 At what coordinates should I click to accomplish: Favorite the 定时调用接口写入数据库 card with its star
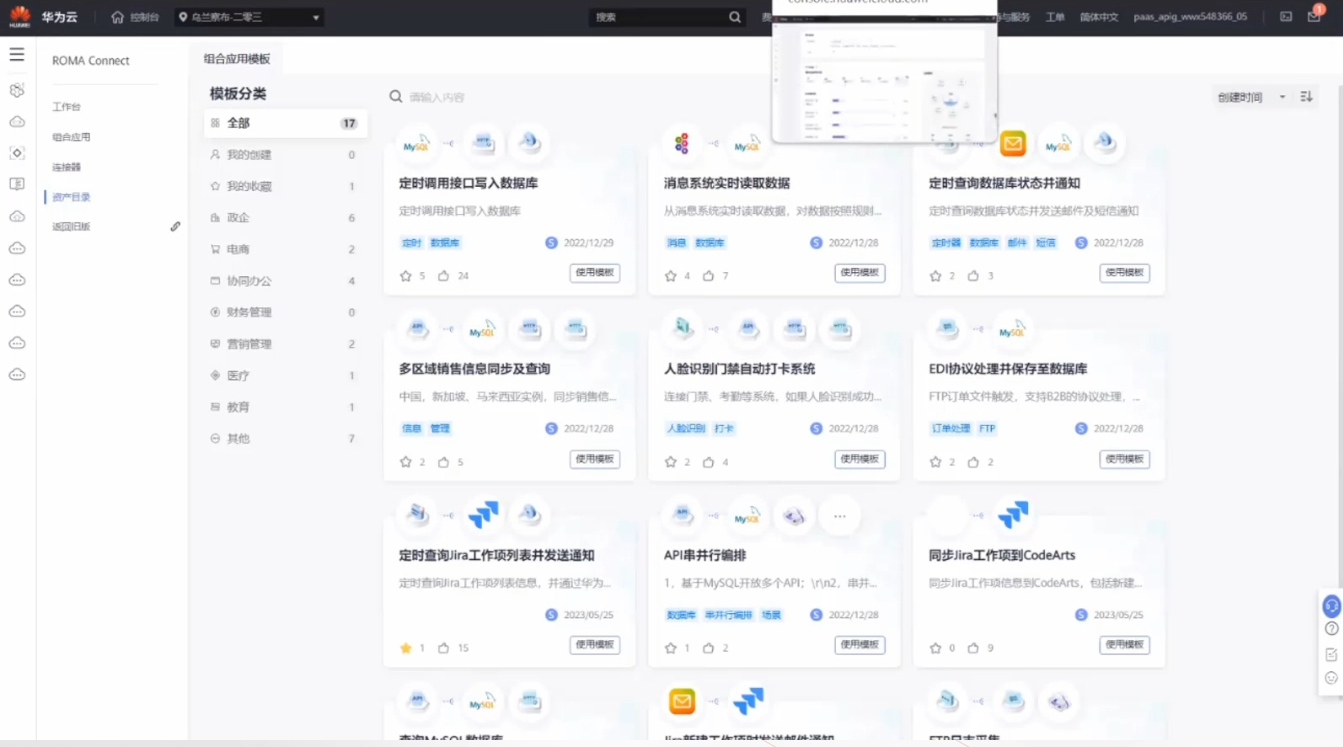406,276
